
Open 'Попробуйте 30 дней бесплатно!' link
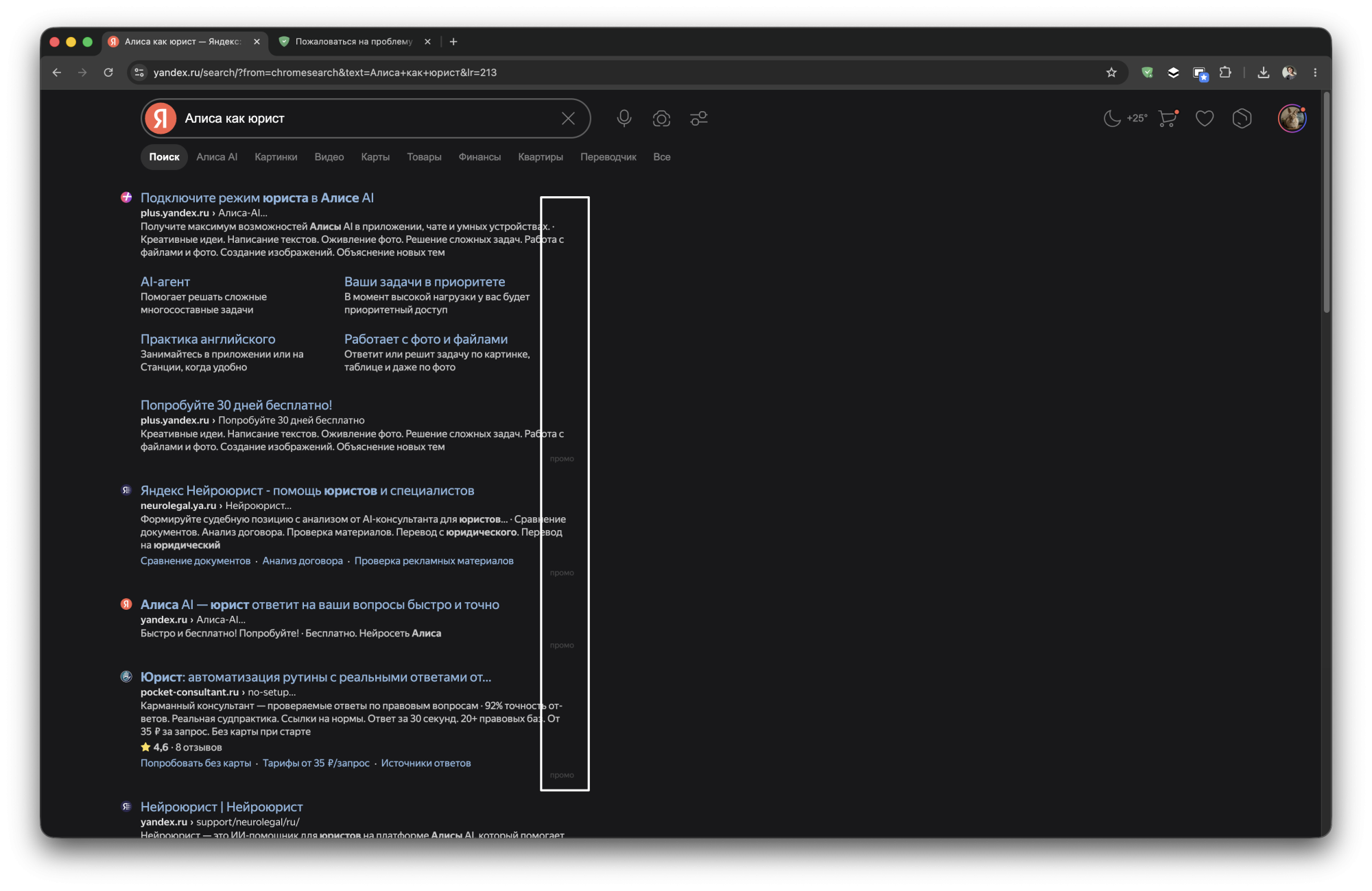click(x=236, y=405)
